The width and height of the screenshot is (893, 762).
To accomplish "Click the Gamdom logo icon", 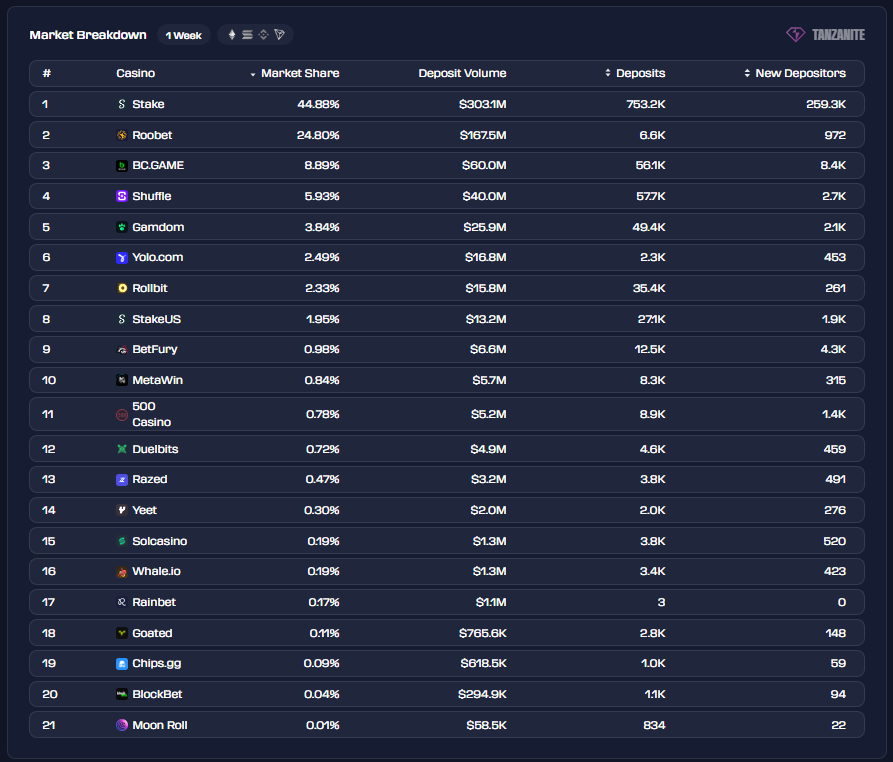I will point(122,227).
